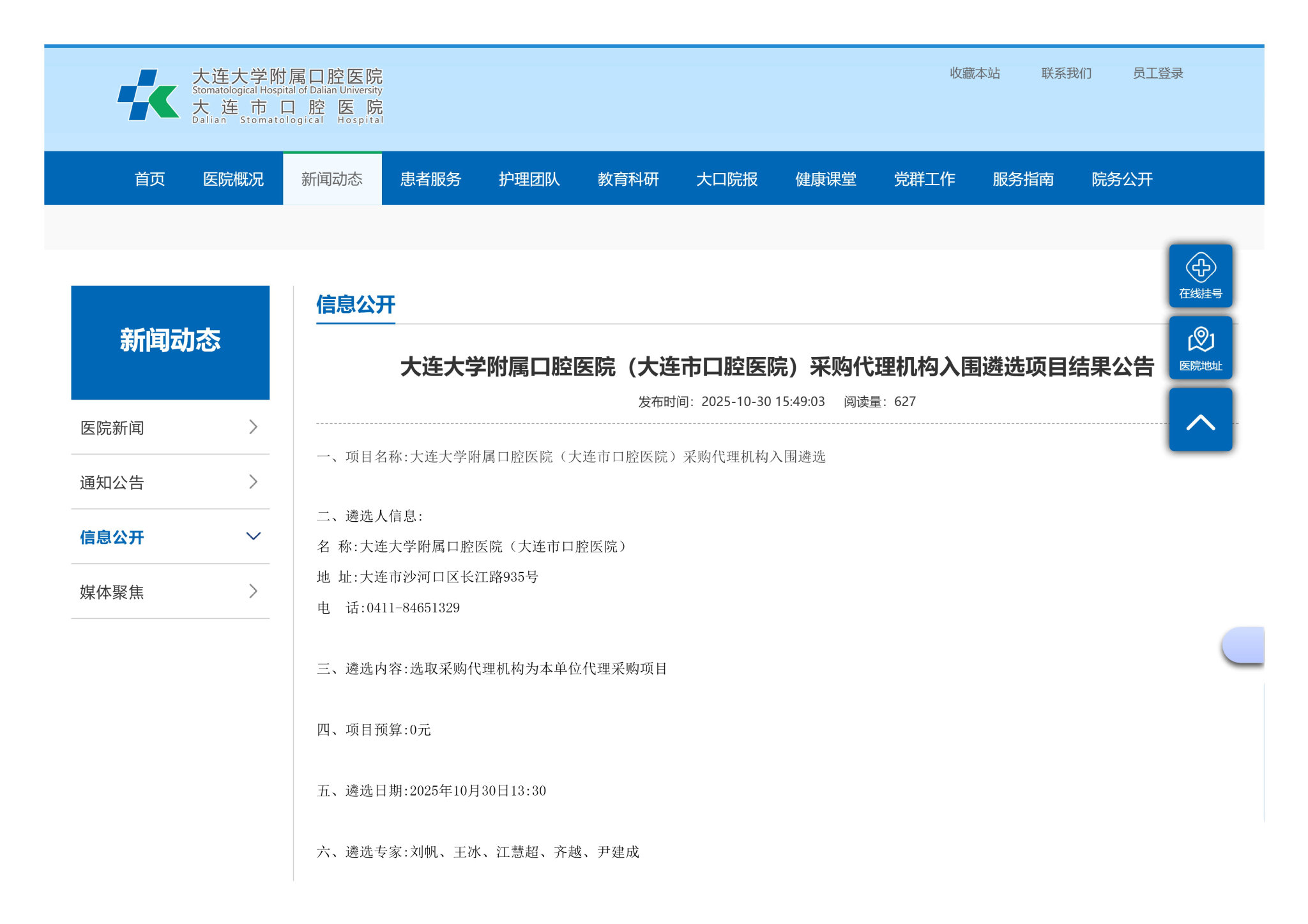Expand the 医院新闻 chevron arrow
Image resolution: width=1308 pixels, height=924 pixels.
click(254, 427)
